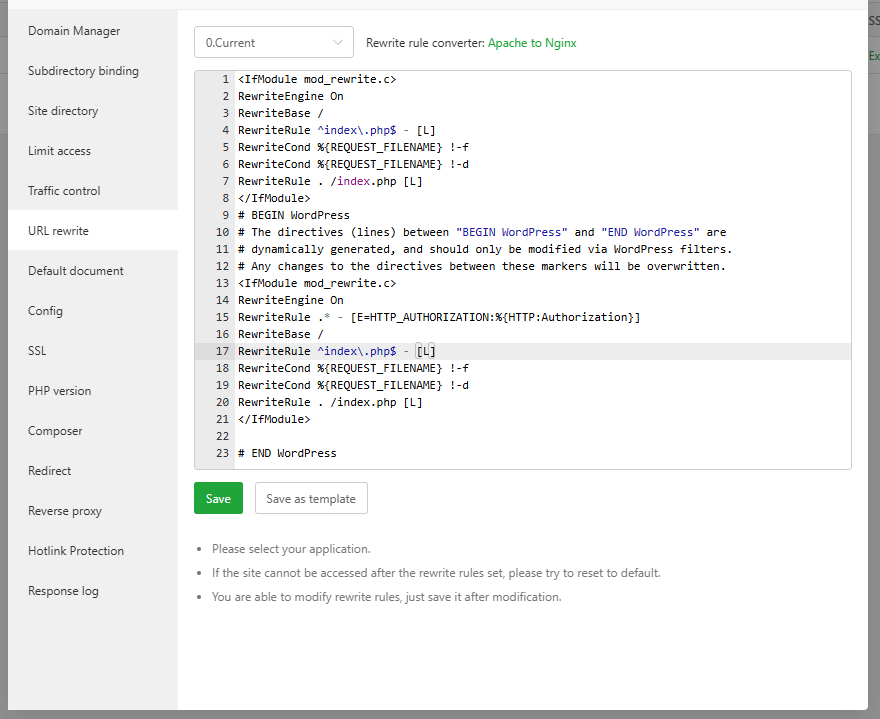The width and height of the screenshot is (880, 719).
Task: Select the Composer sidebar item
Action: (55, 431)
